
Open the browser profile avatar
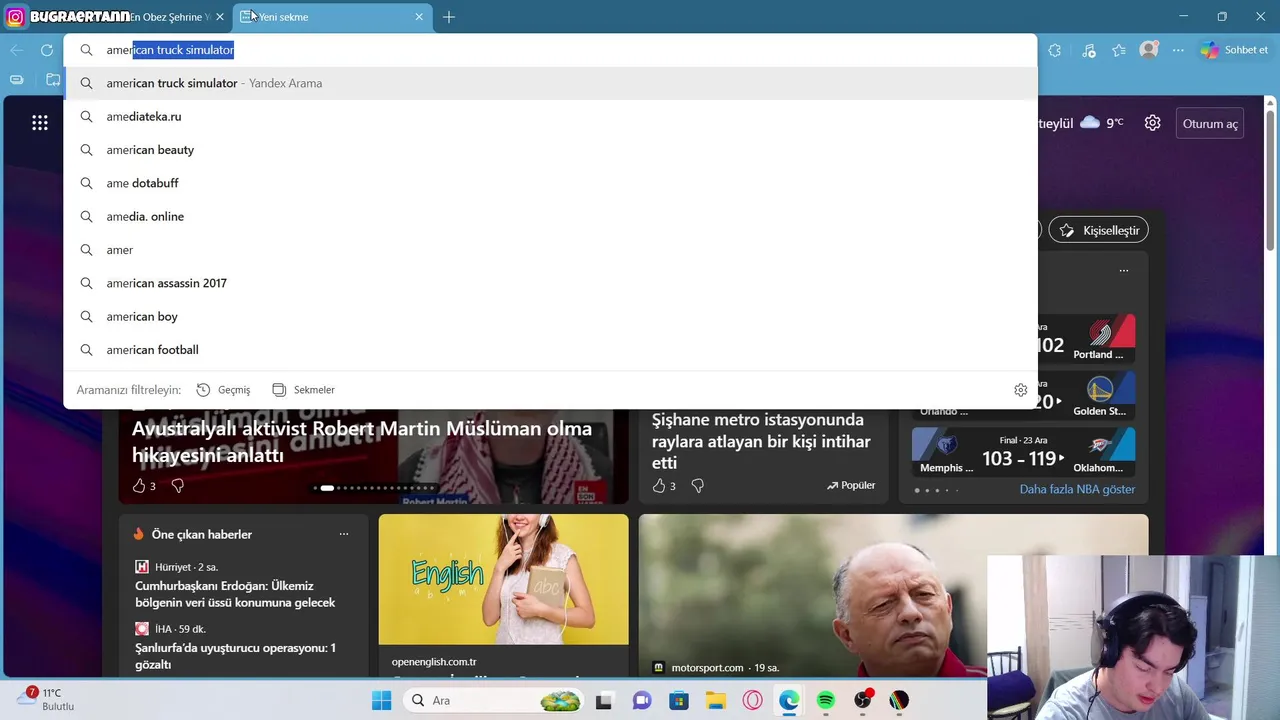coord(1149,50)
